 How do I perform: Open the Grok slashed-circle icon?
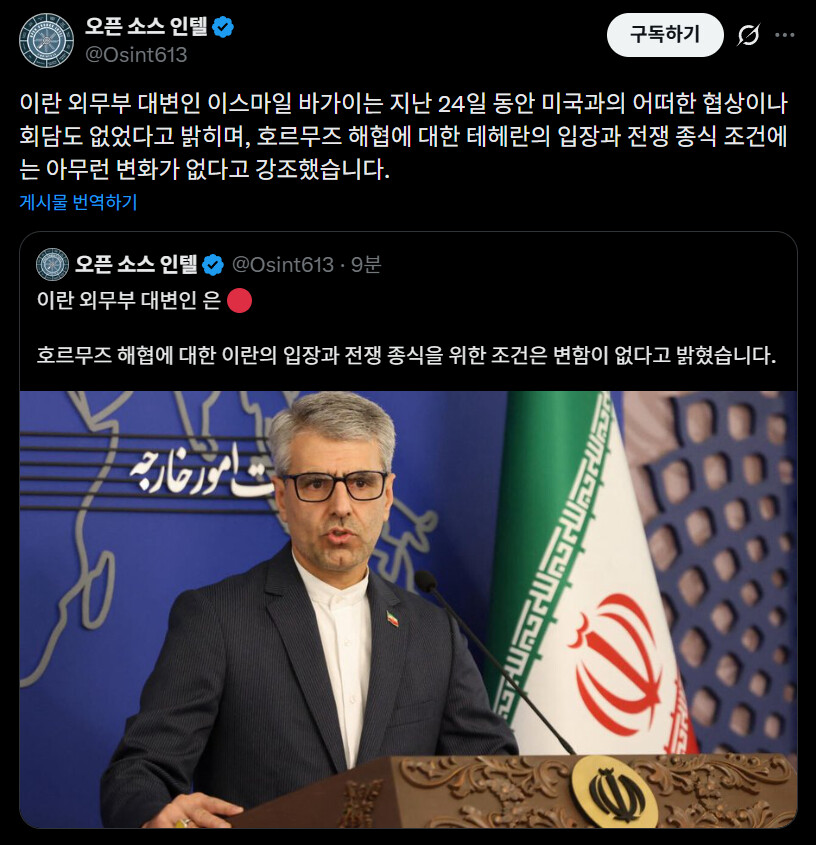[x=748, y=35]
